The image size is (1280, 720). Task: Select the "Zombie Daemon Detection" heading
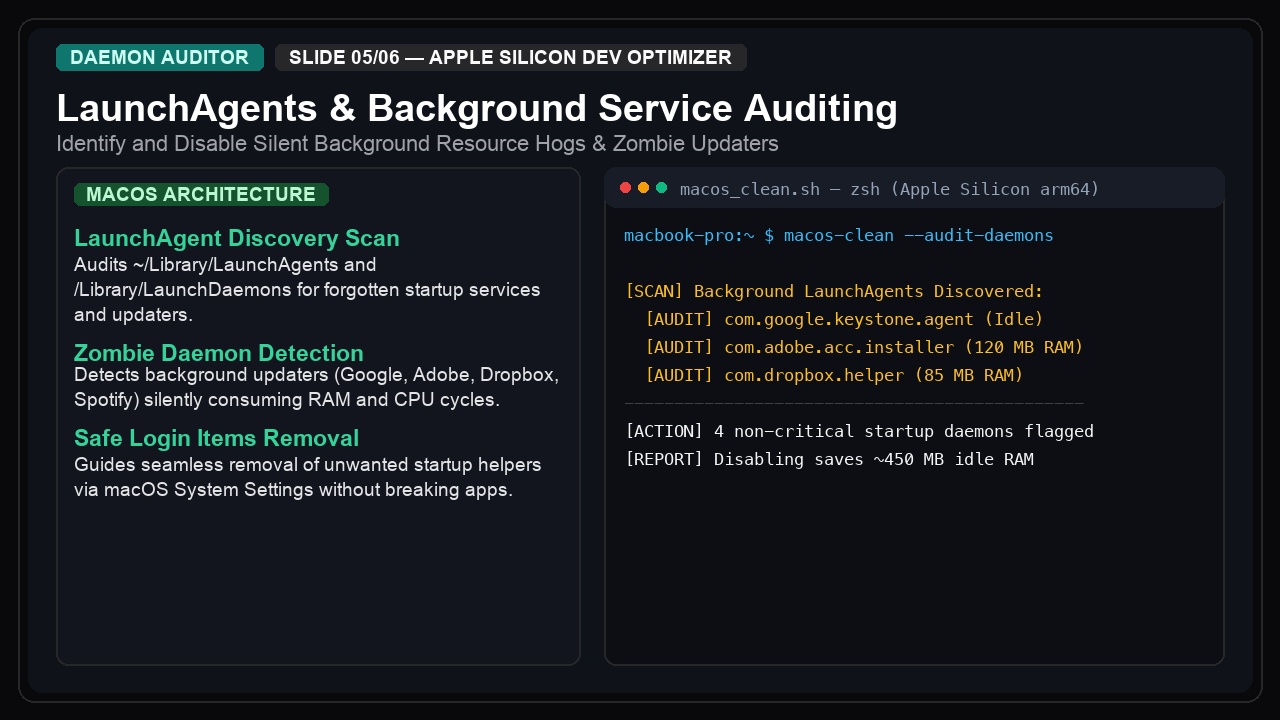point(219,353)
